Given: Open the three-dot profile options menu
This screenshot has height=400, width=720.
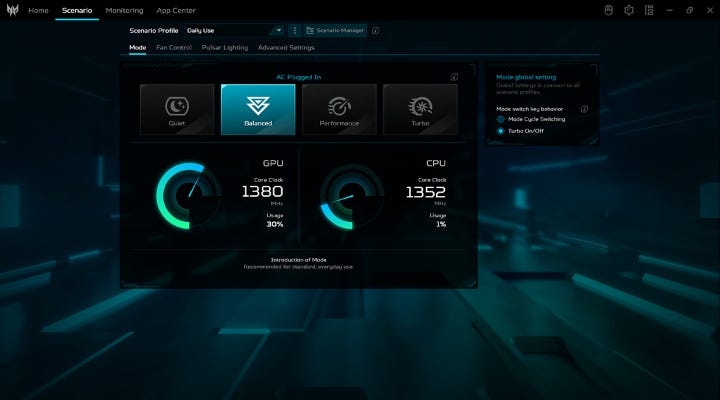Looking at the screenshot, I should [294, 30].
